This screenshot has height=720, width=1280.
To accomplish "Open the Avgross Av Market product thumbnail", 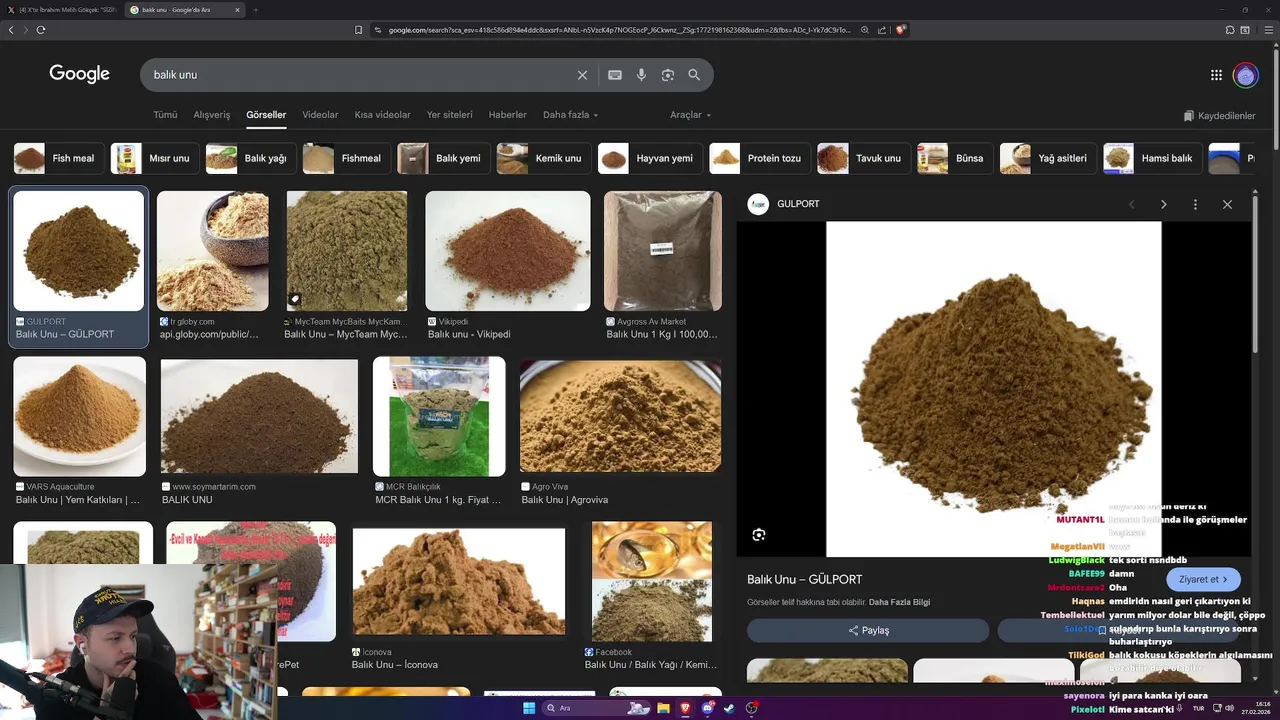I will 663,251.
